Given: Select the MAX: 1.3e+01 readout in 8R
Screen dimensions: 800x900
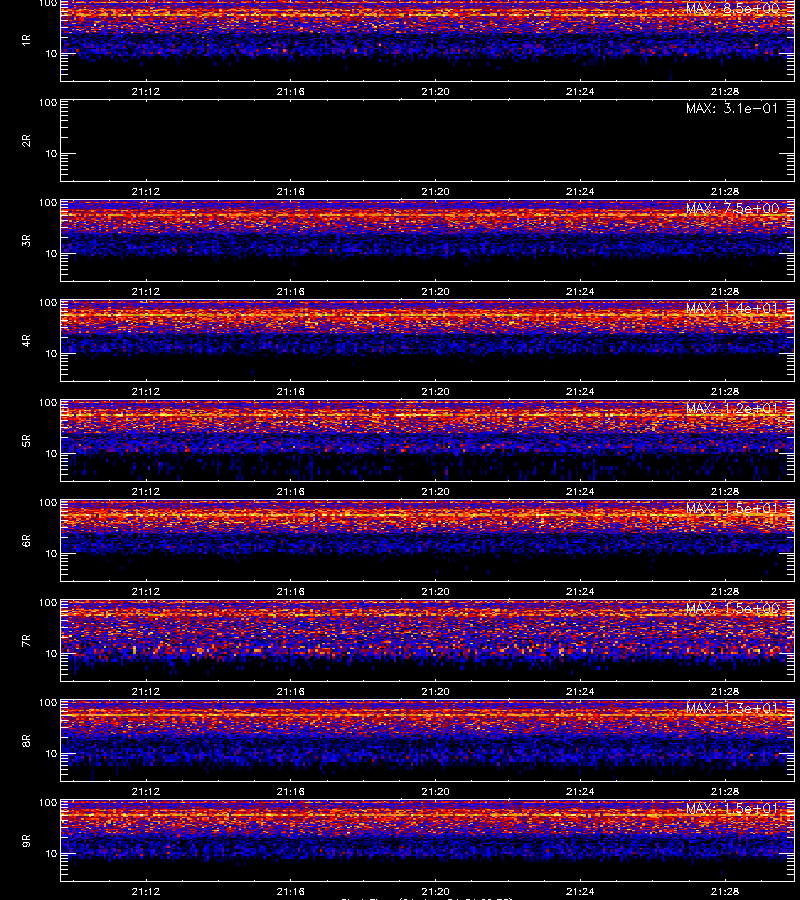Looking at the screenshot, I should (x=732, y=708).
